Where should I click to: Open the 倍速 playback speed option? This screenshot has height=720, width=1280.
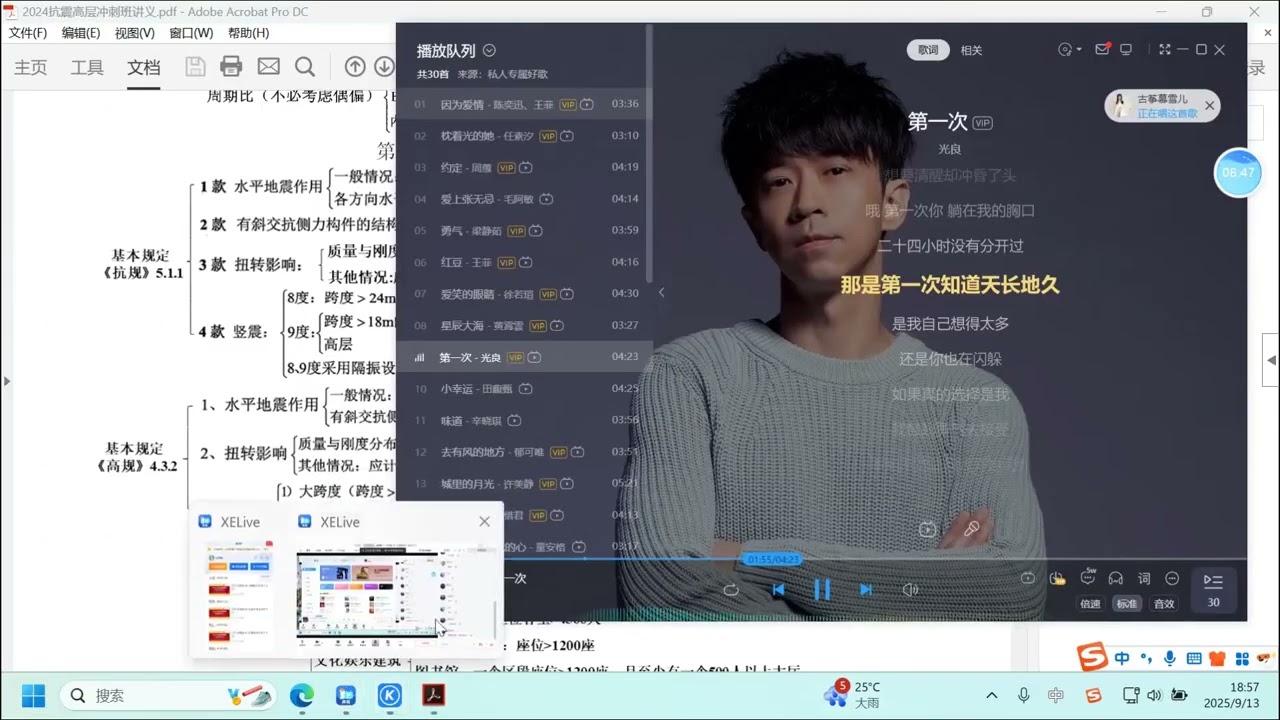(1090, 603)
